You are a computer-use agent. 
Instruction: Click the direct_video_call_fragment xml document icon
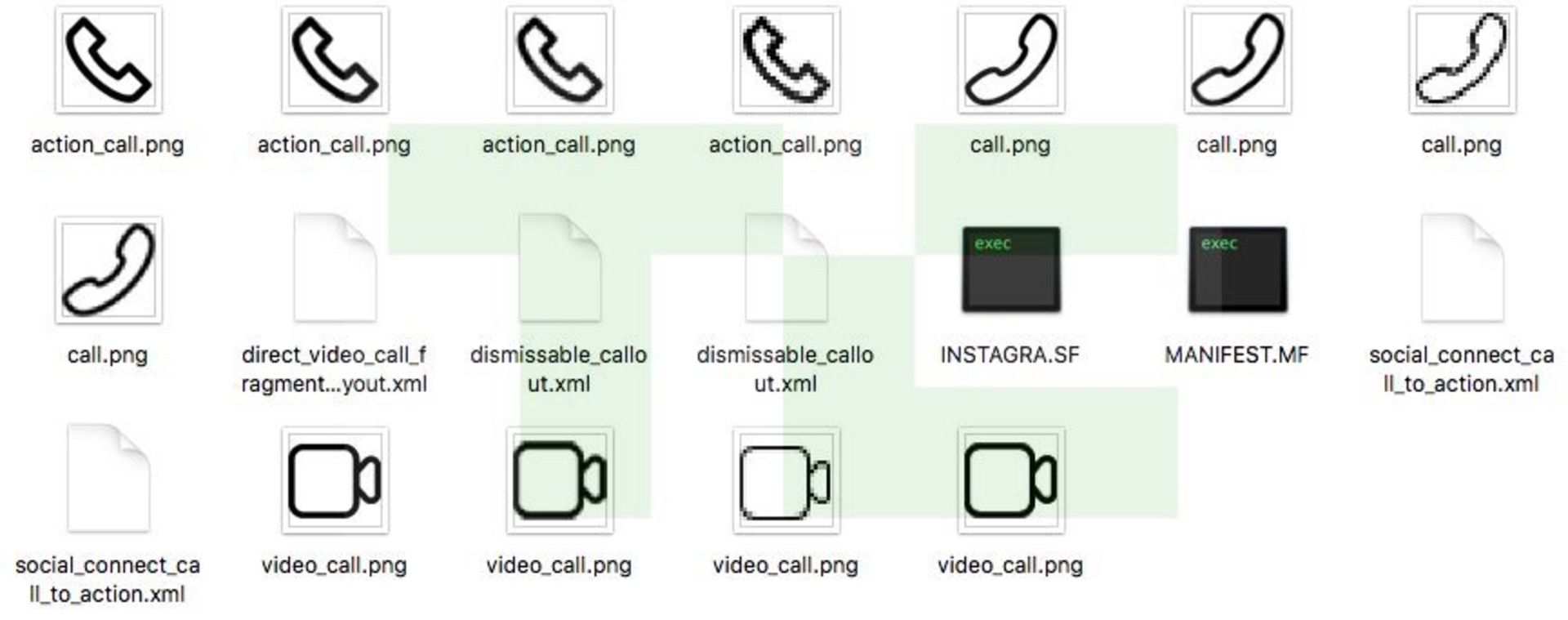coord(335,268)
